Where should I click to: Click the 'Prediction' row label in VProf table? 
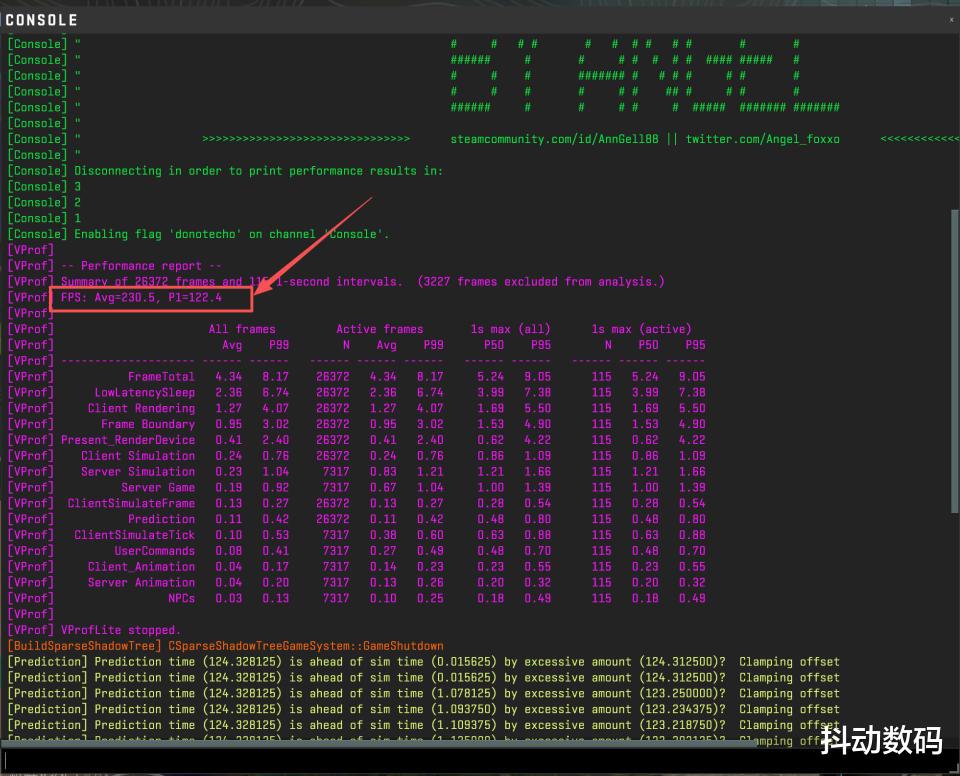click(161, 519)
